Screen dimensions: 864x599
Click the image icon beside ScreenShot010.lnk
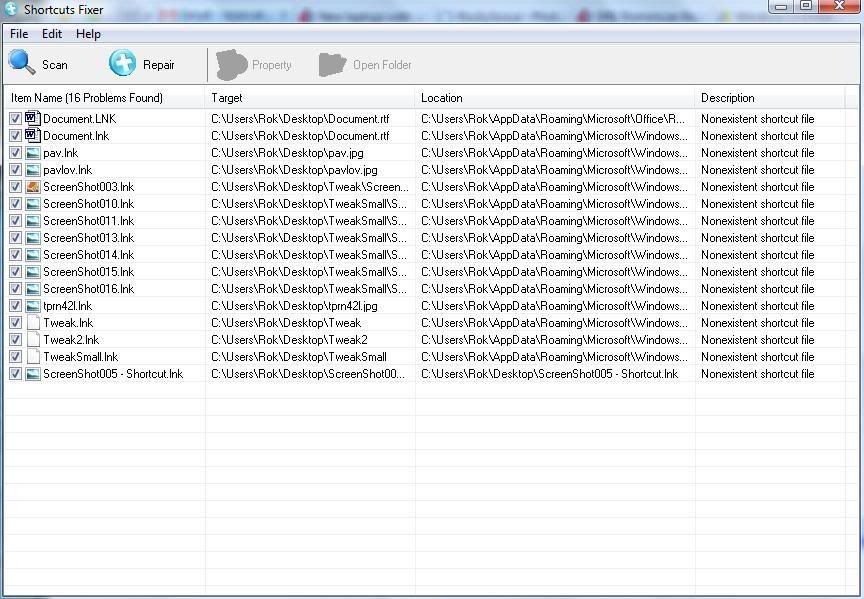[33, 204]
